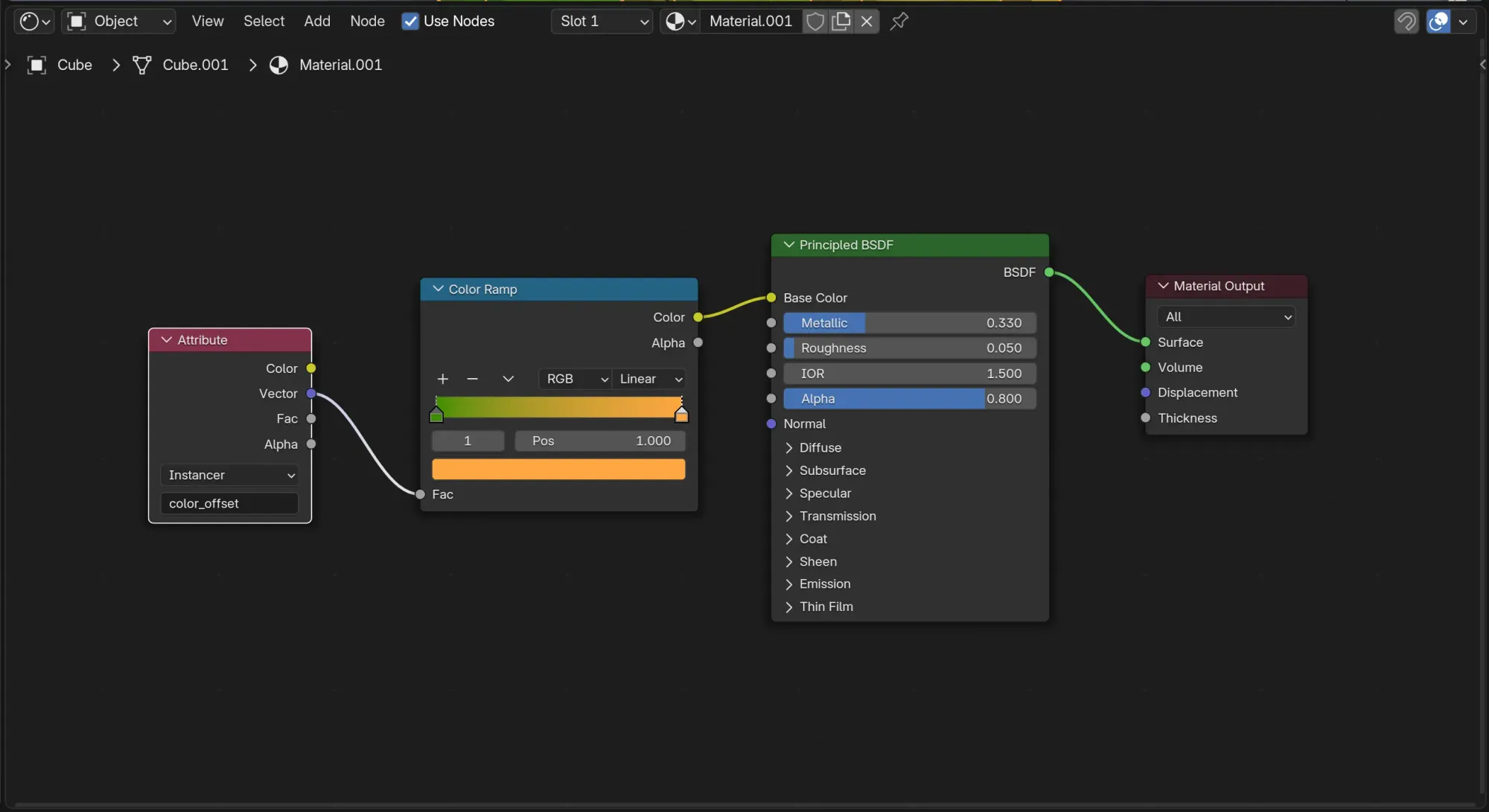Click Cube.001 mesh breadcrumb
The image size is (1489, 812).
click(x=195, y=65)
